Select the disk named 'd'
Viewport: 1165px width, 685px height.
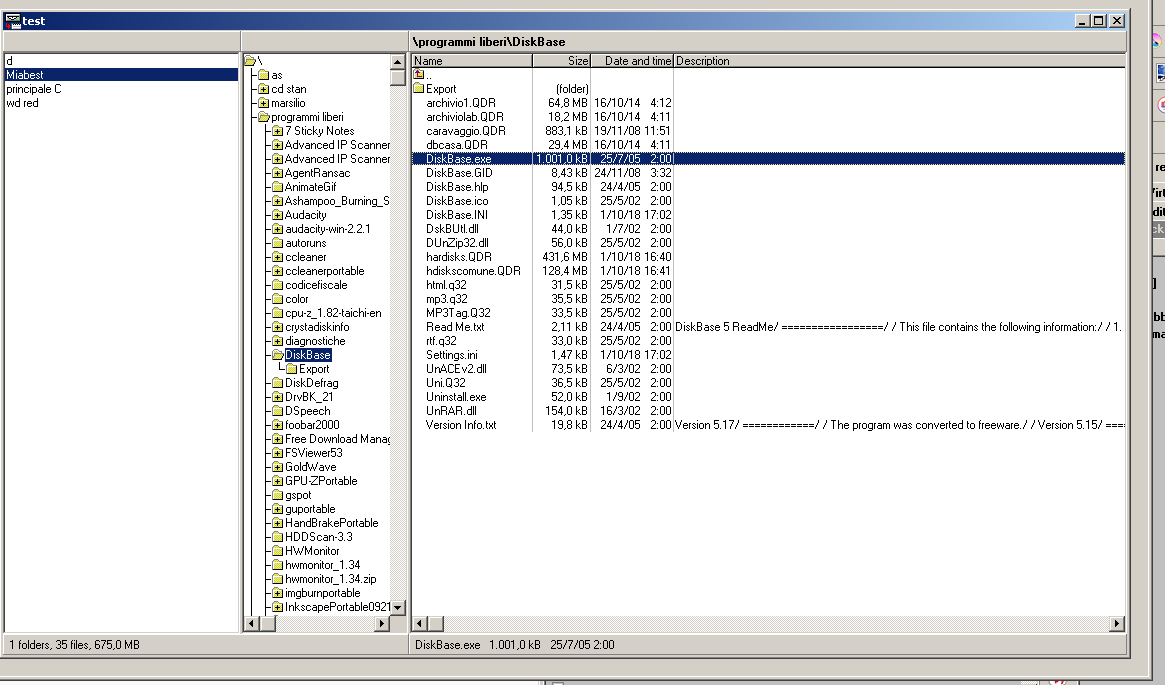coord(121,61)
